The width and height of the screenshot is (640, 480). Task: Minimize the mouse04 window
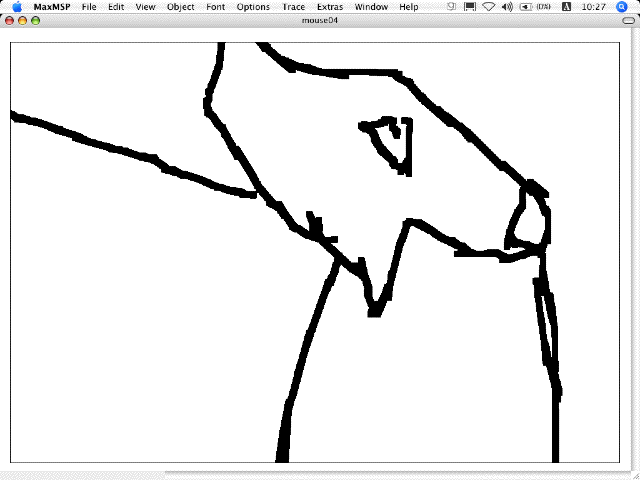[22, 20]
